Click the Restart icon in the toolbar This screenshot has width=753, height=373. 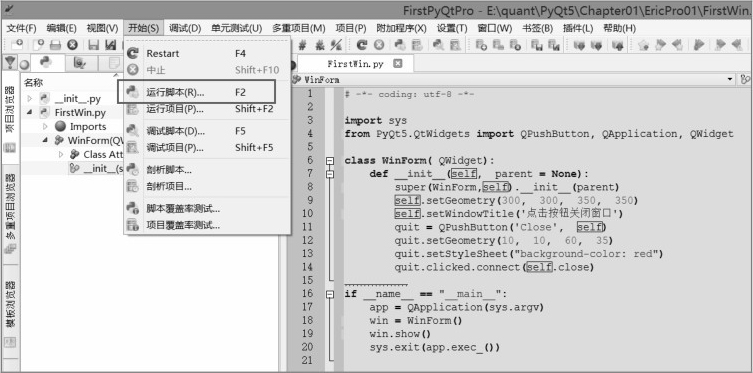(362, 45)
